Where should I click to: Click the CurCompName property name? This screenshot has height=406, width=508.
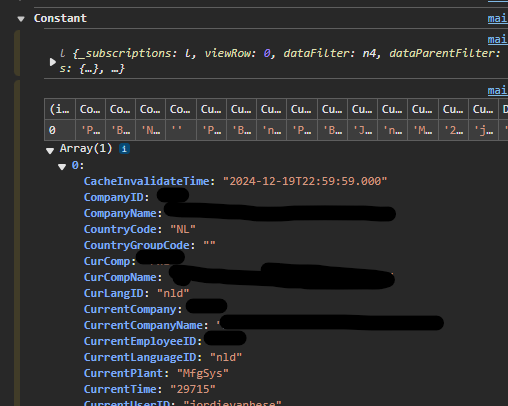[120, 277]
